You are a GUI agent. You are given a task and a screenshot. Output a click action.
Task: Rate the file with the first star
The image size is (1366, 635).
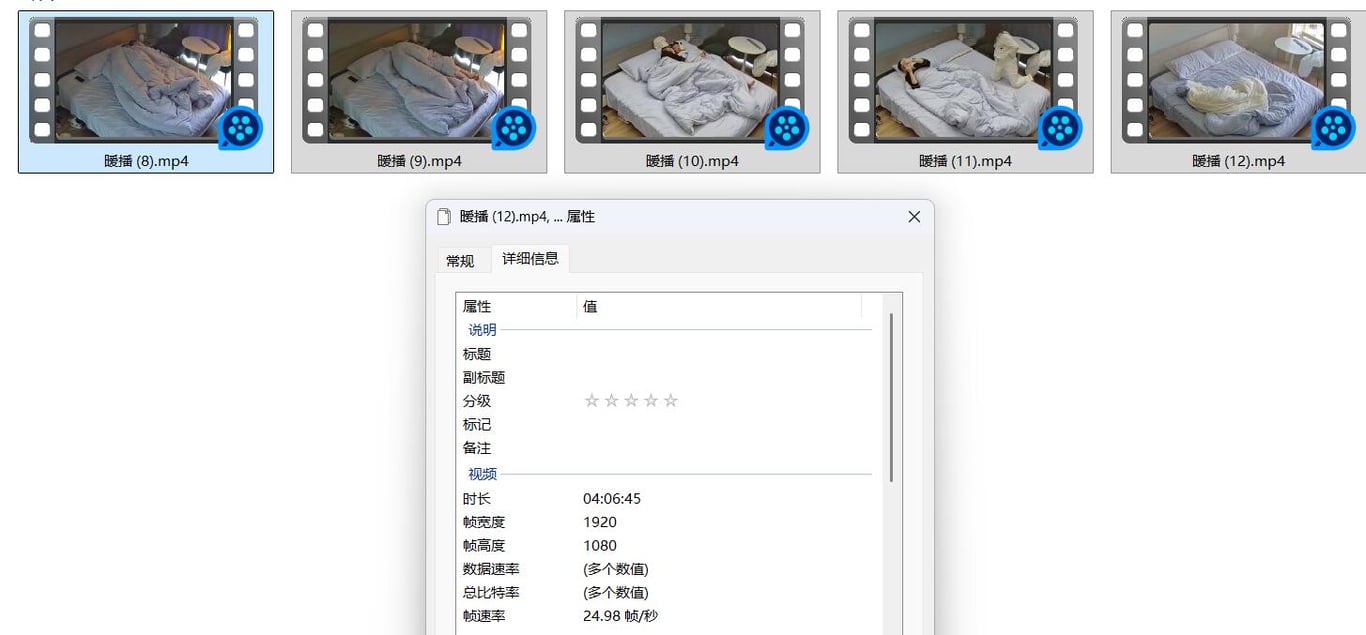591,401
